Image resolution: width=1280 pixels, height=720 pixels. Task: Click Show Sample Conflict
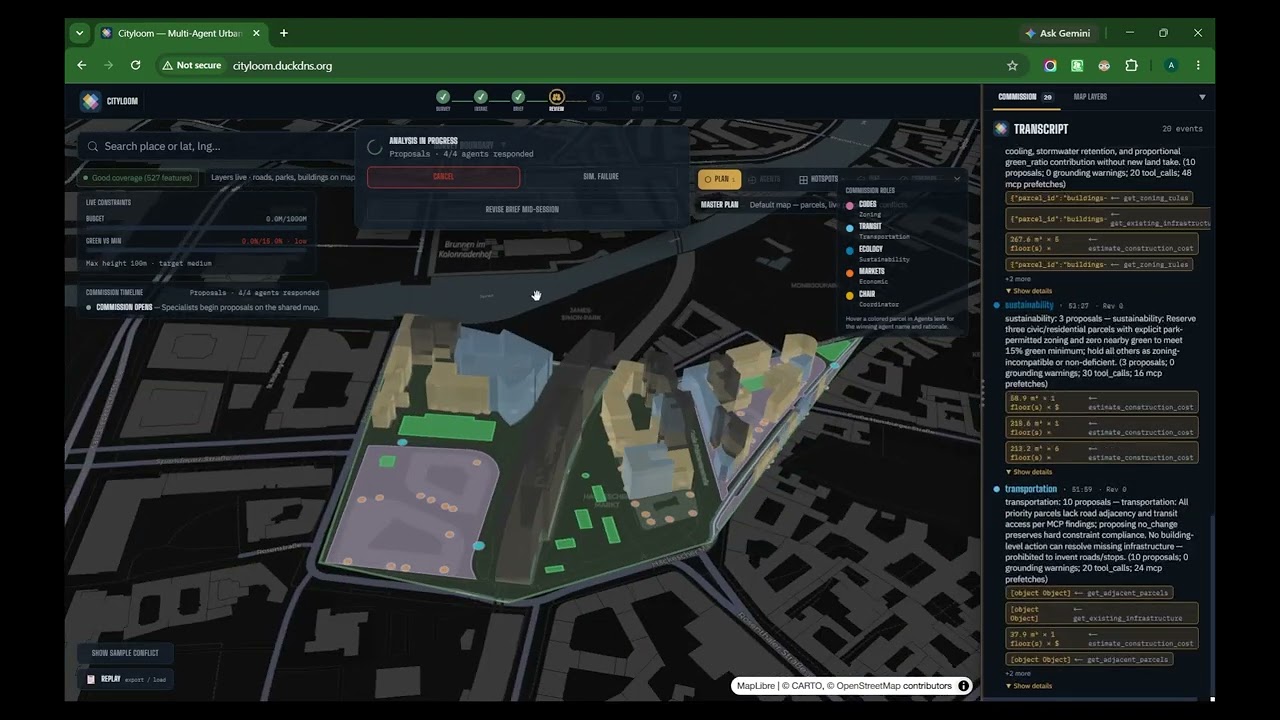pyautogui.click(x=125, y=653)
